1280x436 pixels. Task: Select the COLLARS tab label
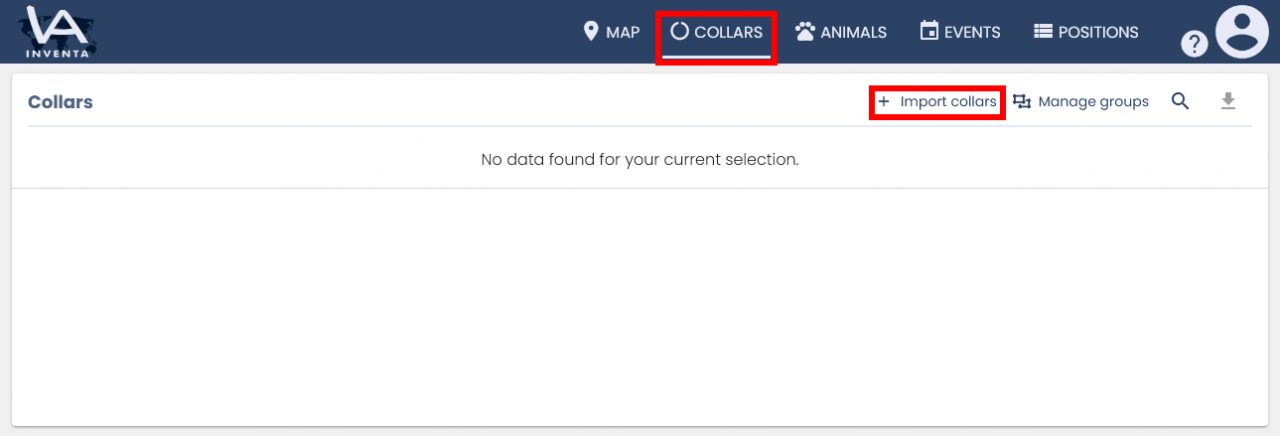click(x=728, y=32)
